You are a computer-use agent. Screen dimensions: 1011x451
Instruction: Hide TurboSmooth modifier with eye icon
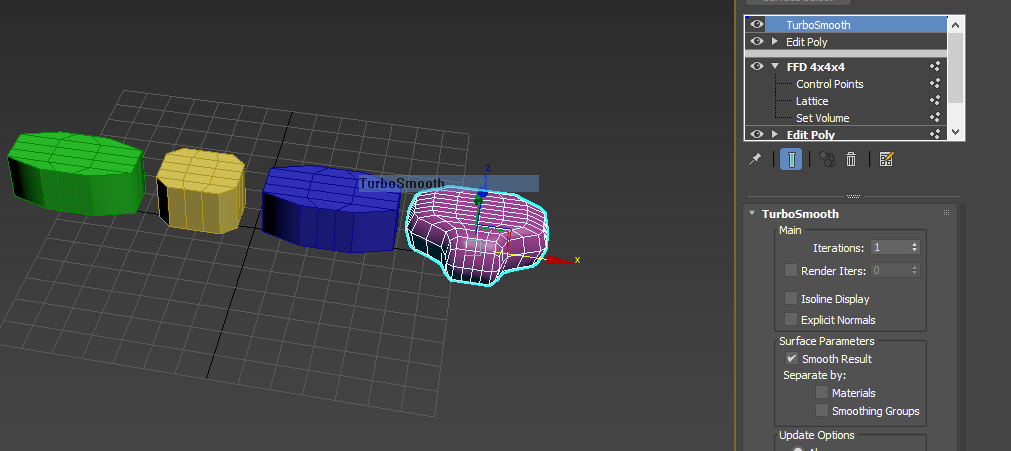757,25
